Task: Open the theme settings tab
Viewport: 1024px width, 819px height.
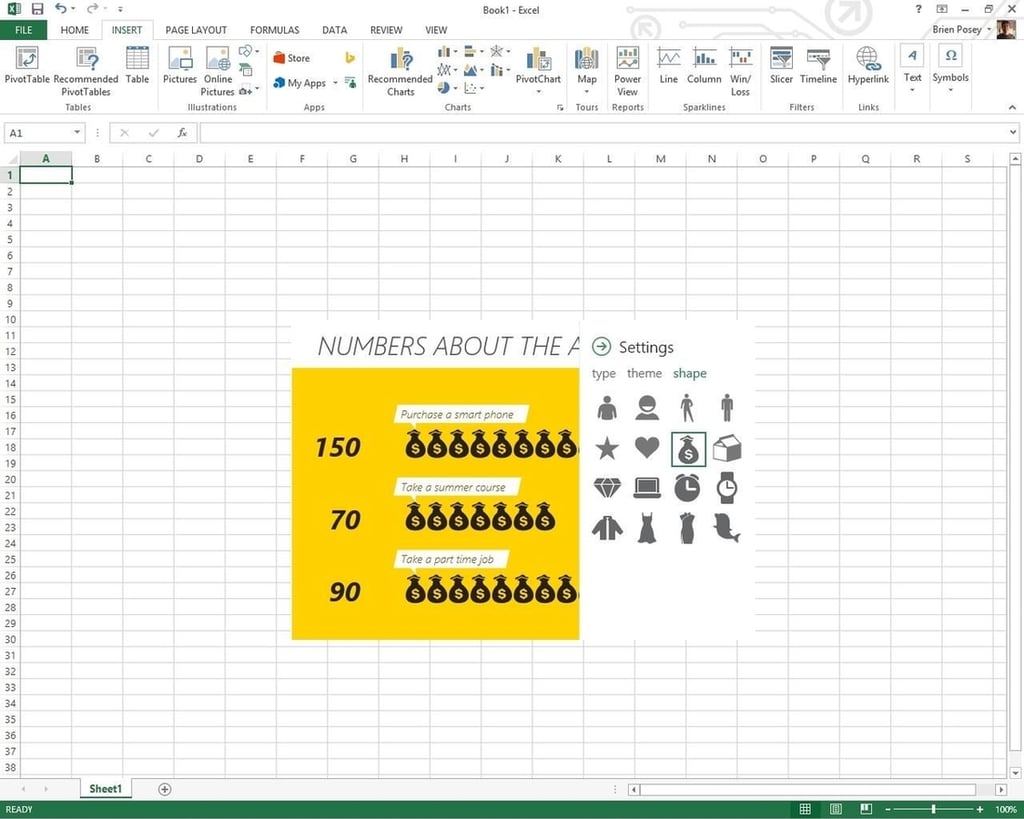Action: pos(645,374)
